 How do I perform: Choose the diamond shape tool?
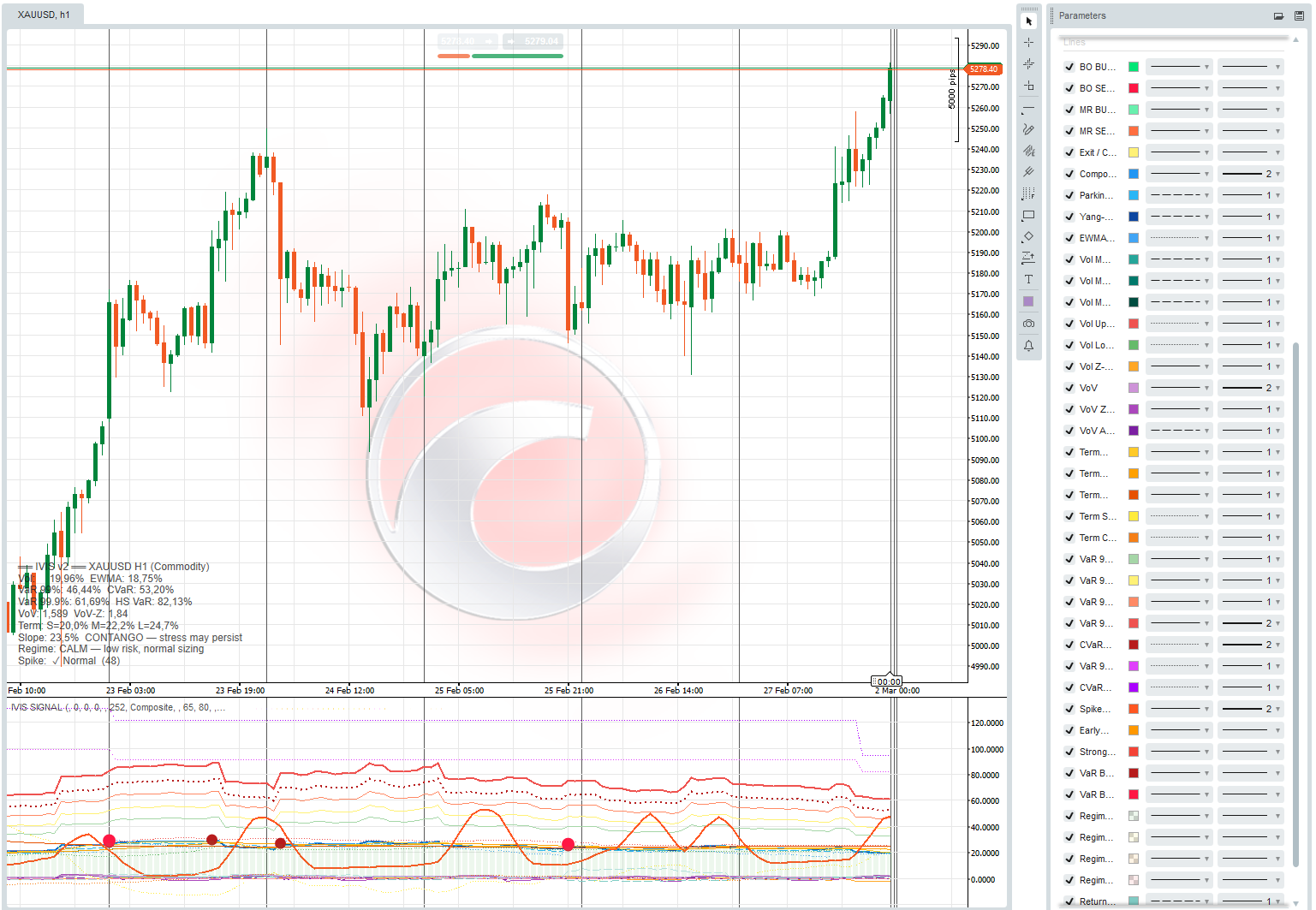[x=1028, y=236]
